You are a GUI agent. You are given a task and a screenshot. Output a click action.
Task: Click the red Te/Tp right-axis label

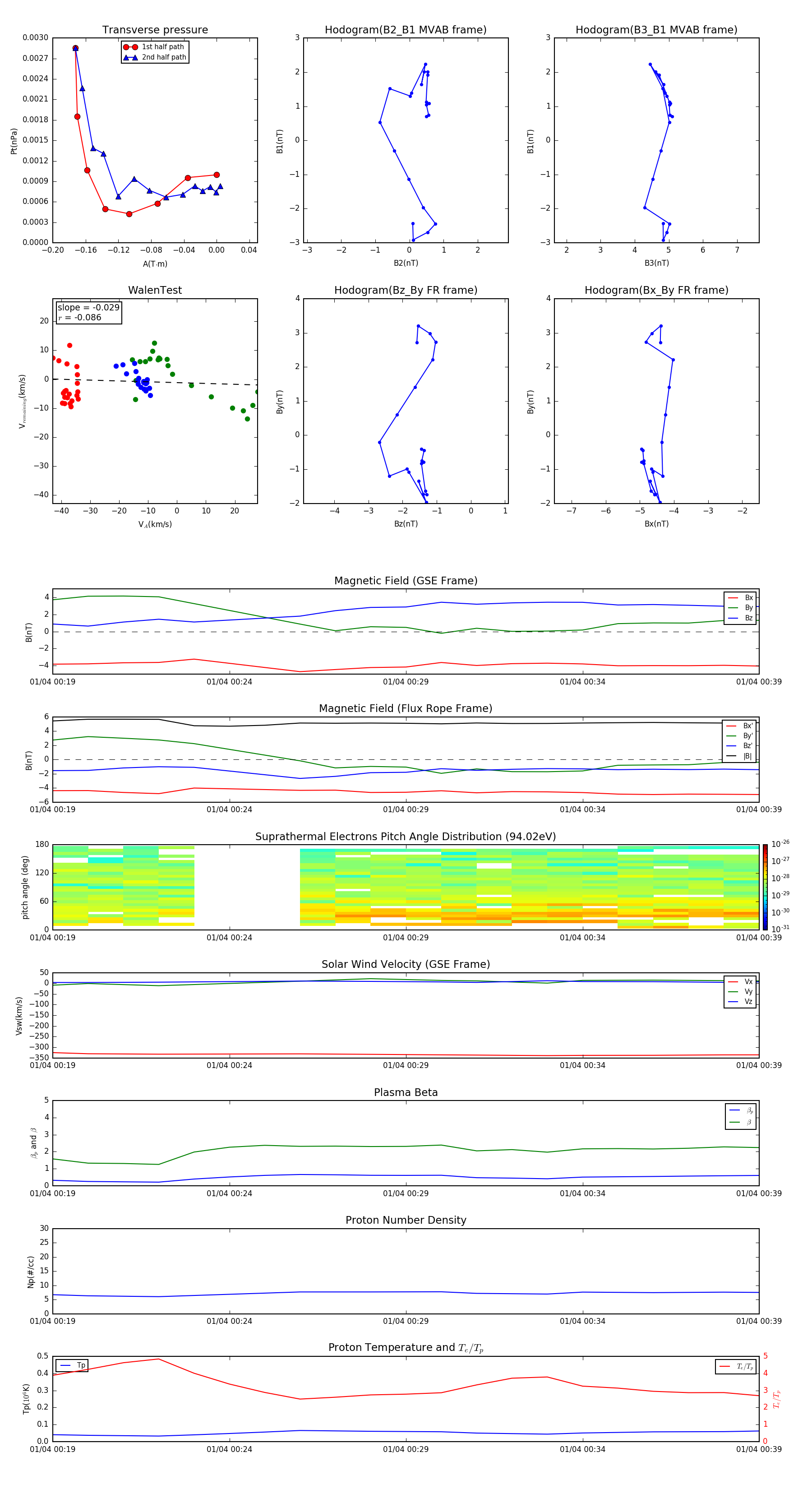point(776,1399)
